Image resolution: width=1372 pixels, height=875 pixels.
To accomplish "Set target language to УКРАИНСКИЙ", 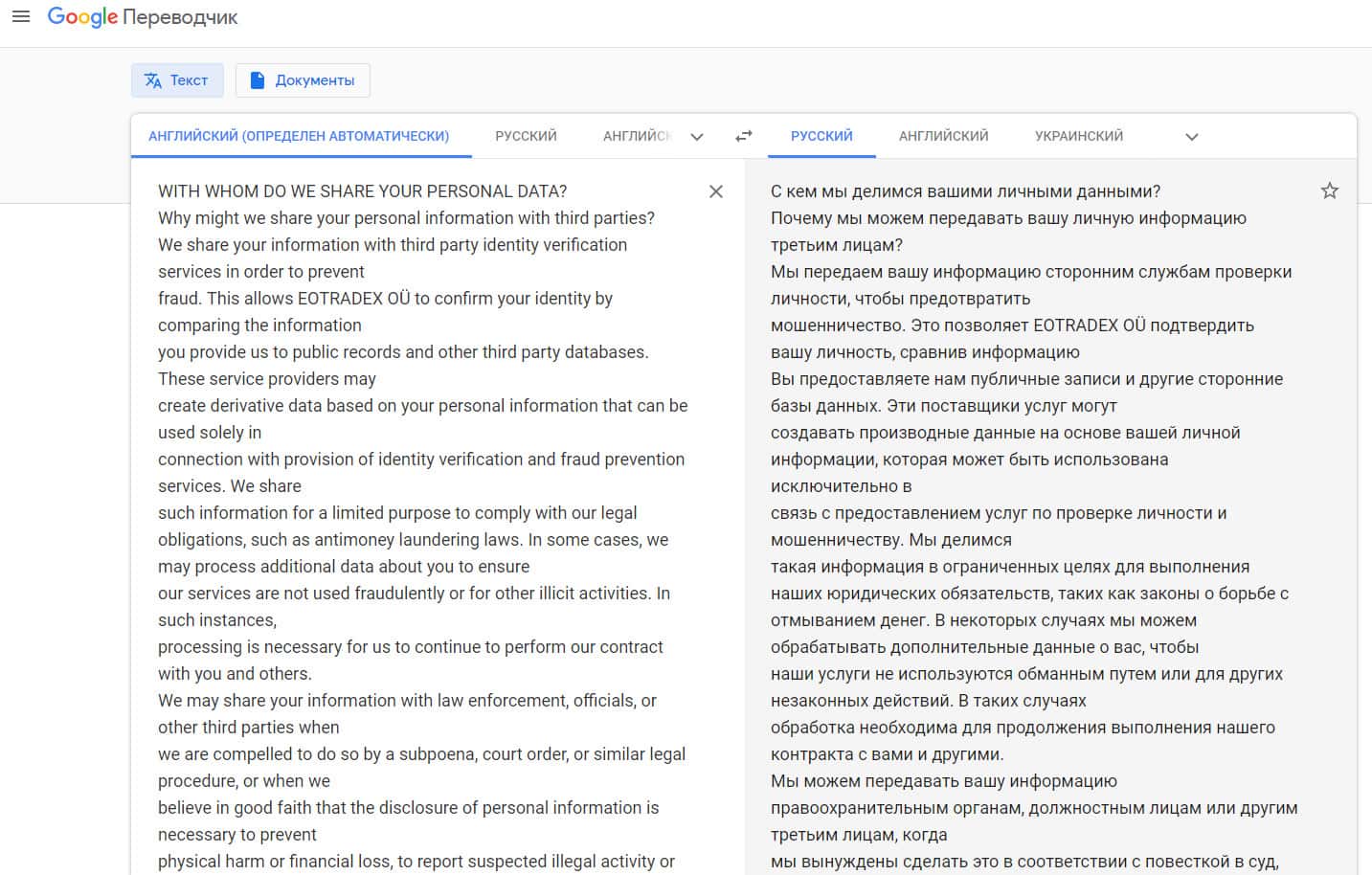I will 1079,136.
